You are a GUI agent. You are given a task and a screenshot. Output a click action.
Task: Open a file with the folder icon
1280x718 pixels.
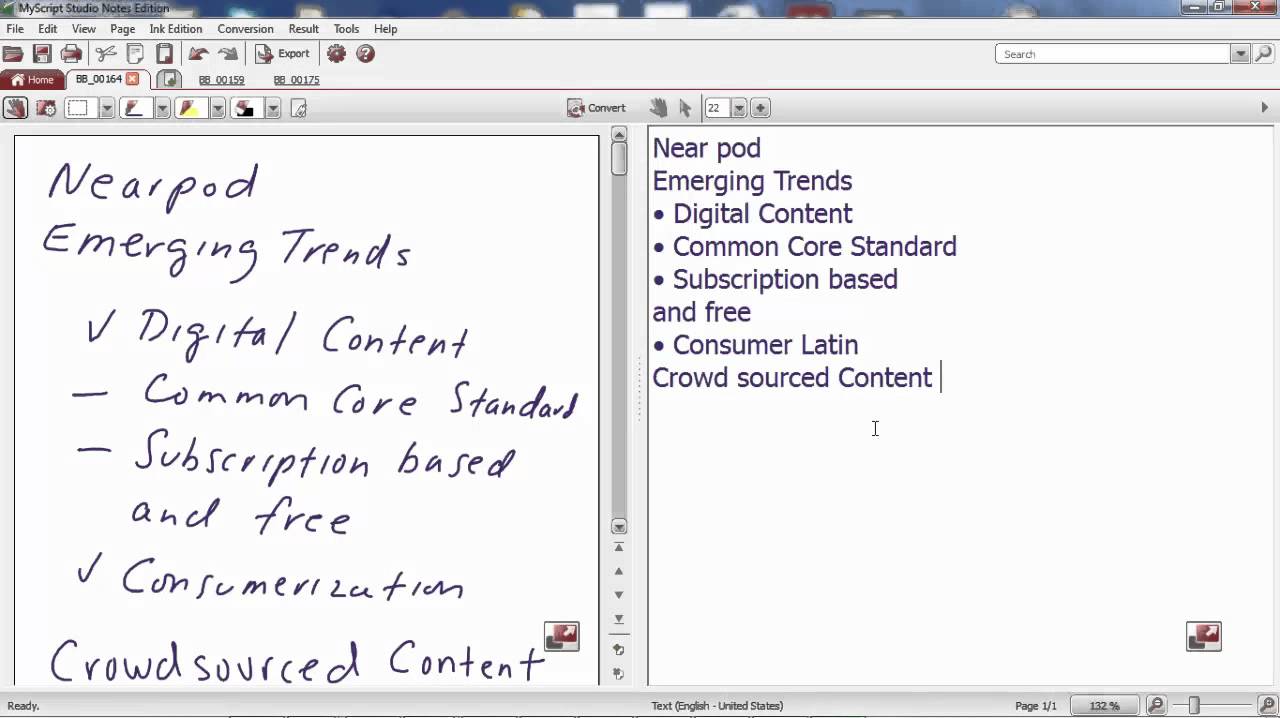pos(13,54)
